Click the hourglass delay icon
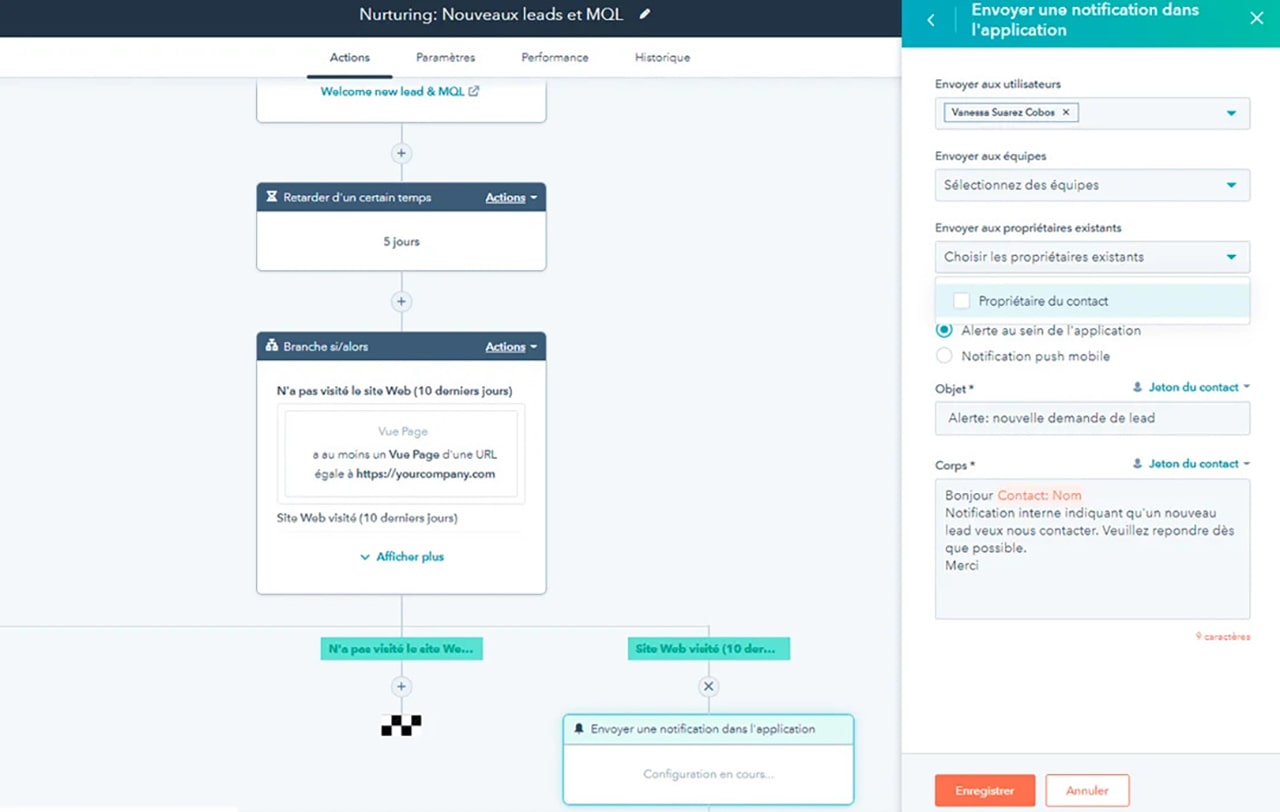Image resolution: width=1280 pixels, height=812 pixels. 272,197
